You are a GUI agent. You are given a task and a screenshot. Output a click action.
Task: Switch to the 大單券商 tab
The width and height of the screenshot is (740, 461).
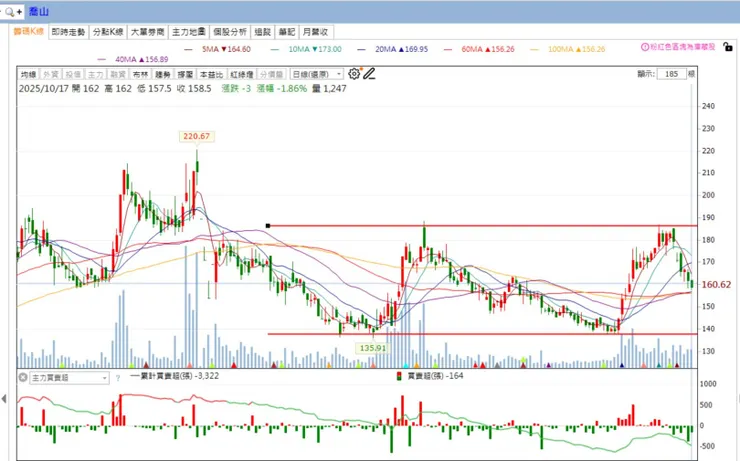pyautogui.click(x=147, y=32)
